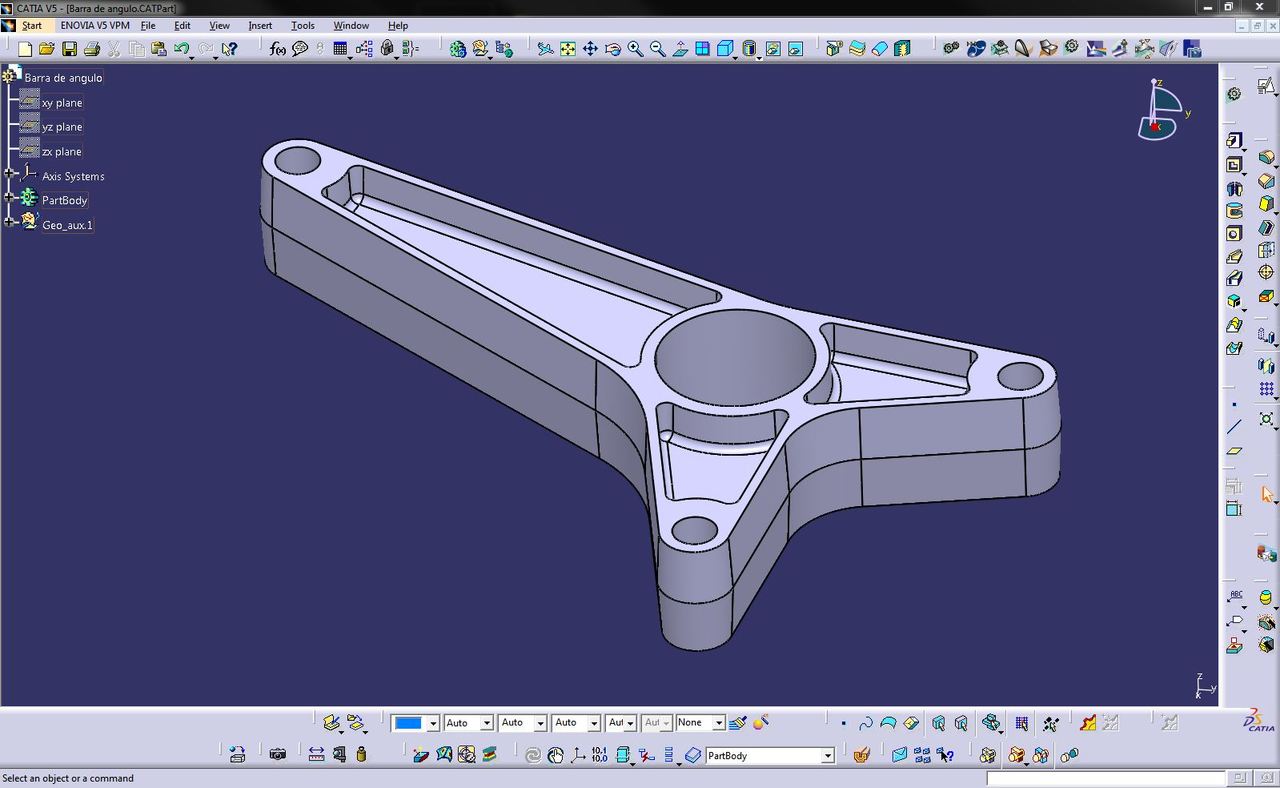Image resolution: width=1280 pixels, height=788 pixels.
Task: Open a file with the folder icon
Action: pyautogui.click(x=47, y=49)
